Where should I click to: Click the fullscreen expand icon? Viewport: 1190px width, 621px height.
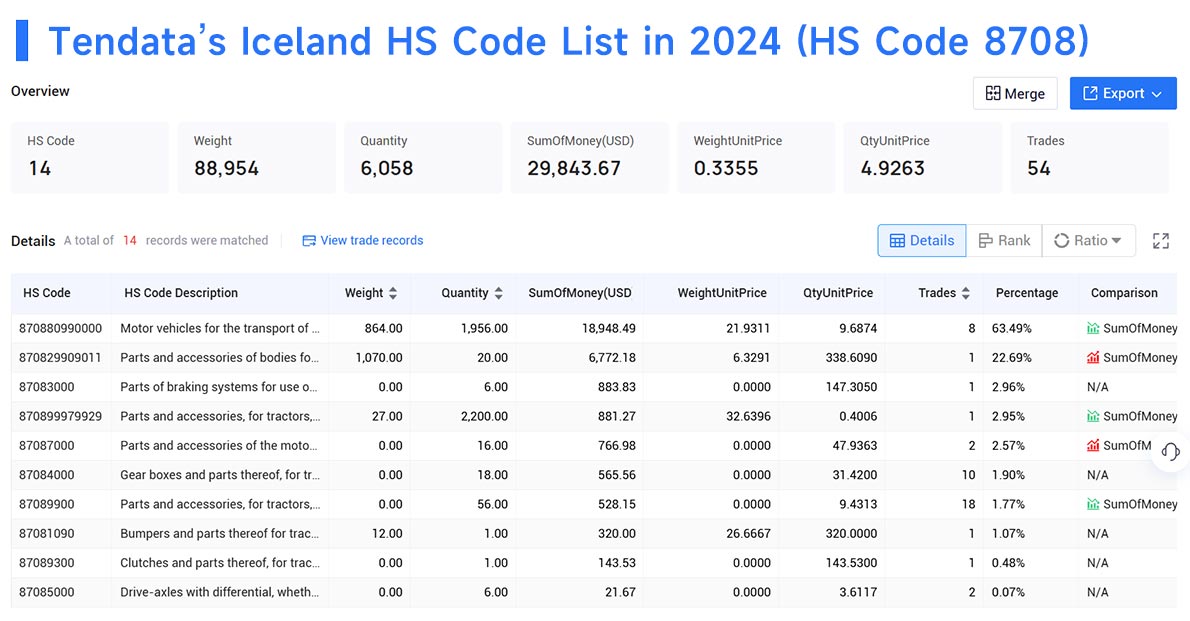pyautogui.click(x=1161, y=240)
